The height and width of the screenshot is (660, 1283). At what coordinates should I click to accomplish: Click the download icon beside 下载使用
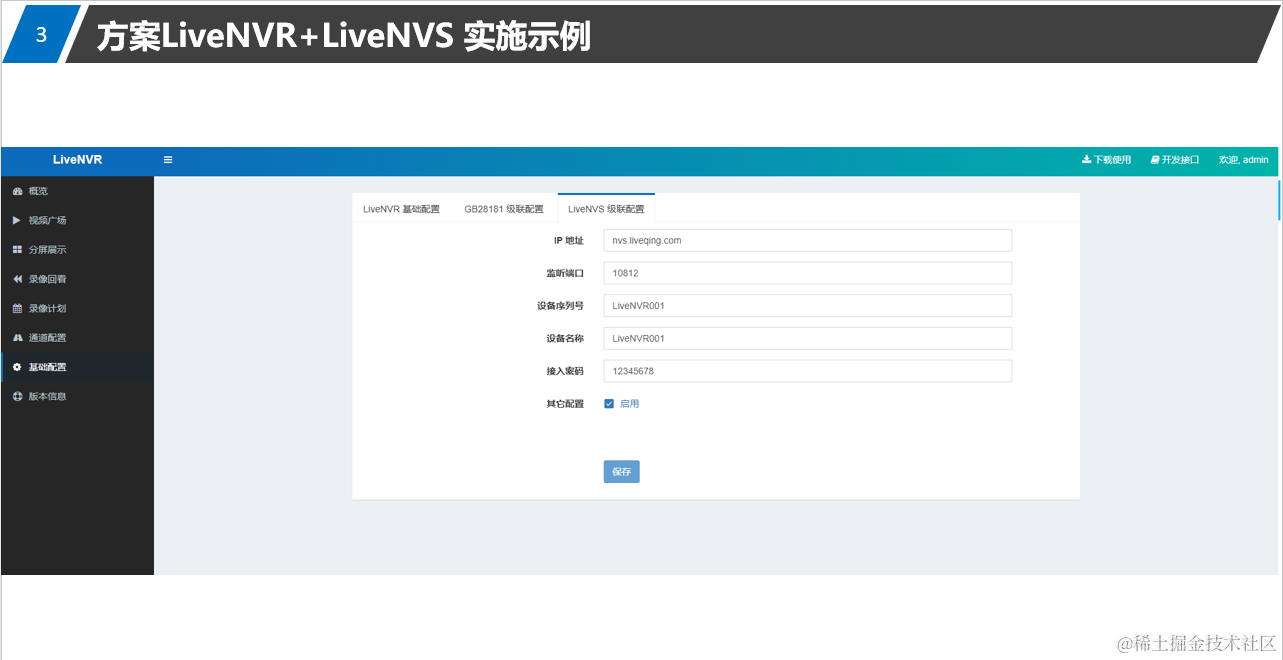pos(1087,160)
